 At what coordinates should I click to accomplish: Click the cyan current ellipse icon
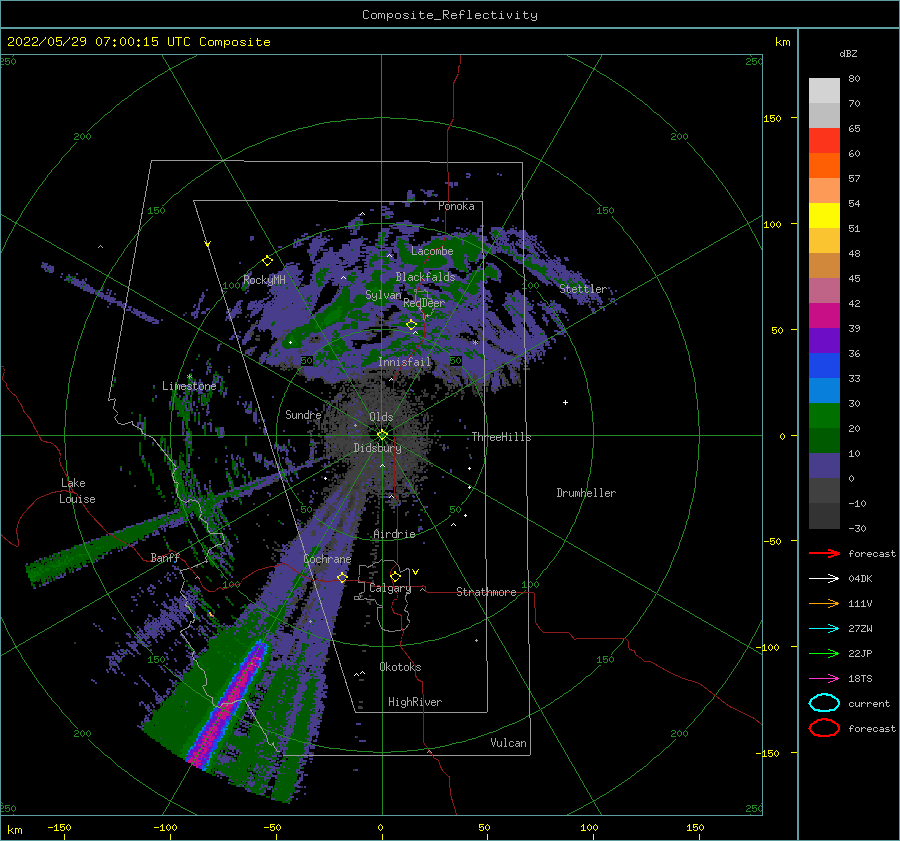coord(824,703)
